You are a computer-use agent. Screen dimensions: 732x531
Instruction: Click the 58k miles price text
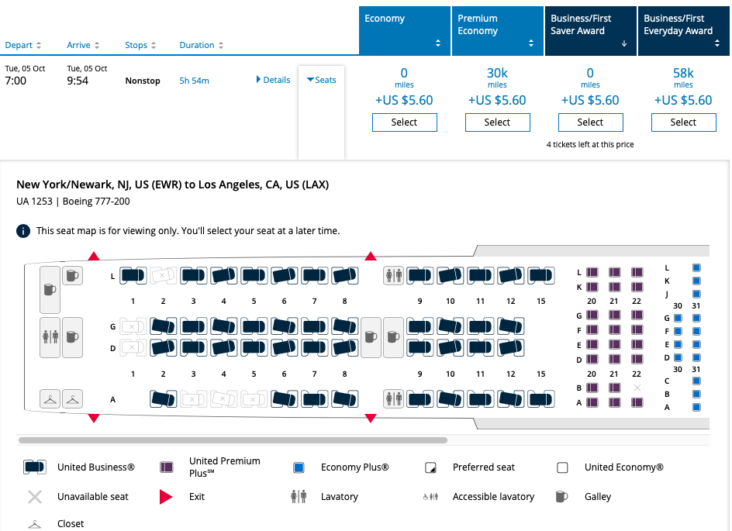[683, 78]
